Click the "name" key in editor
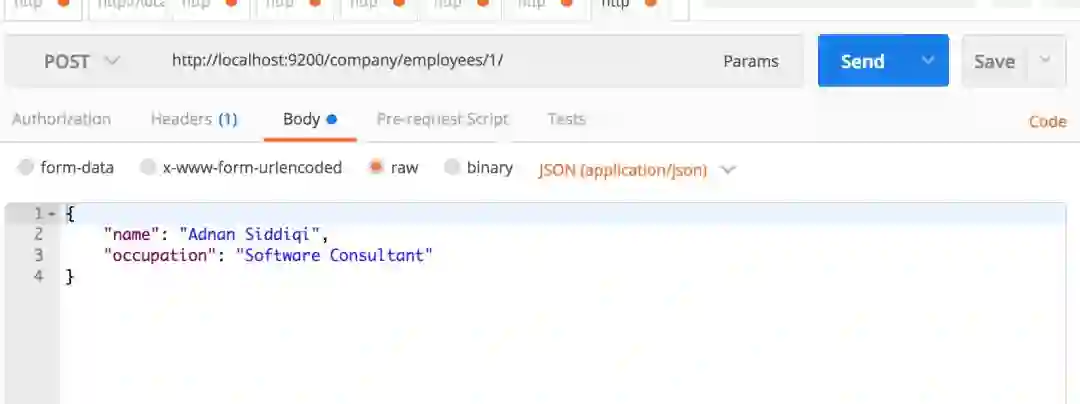This screenshot has height=404, width=1080. pyautogui.click(x=131, y=235)
